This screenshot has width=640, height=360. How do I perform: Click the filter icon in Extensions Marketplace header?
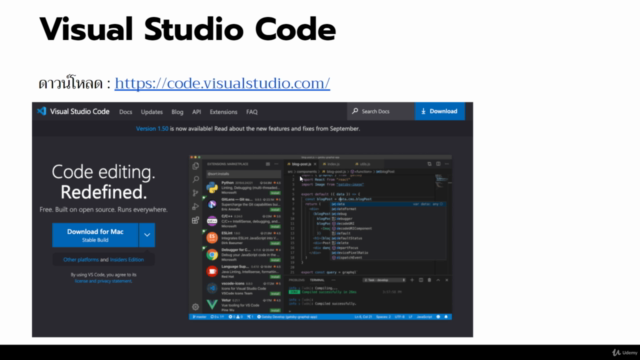point(268,164)
